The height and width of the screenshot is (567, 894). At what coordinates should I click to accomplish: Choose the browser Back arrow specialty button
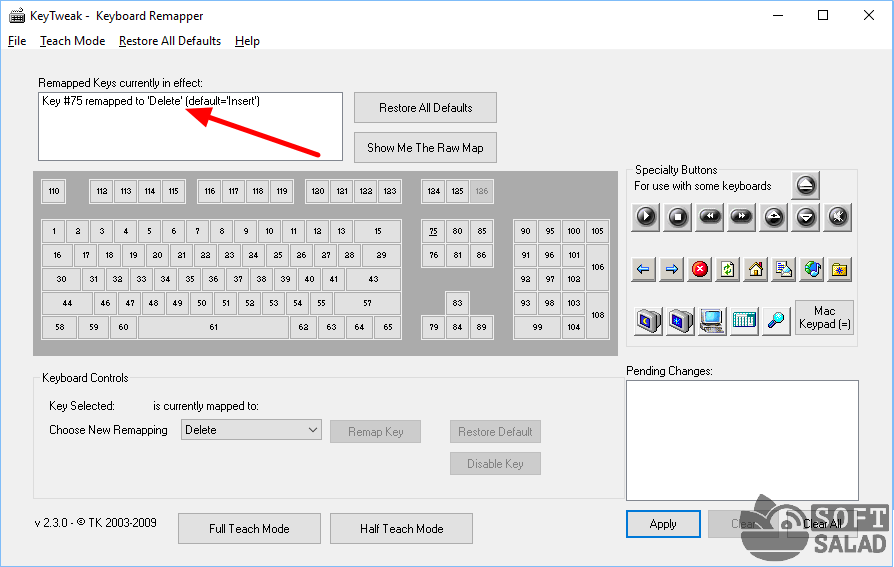pyautogui.click(x=644, y=269)
